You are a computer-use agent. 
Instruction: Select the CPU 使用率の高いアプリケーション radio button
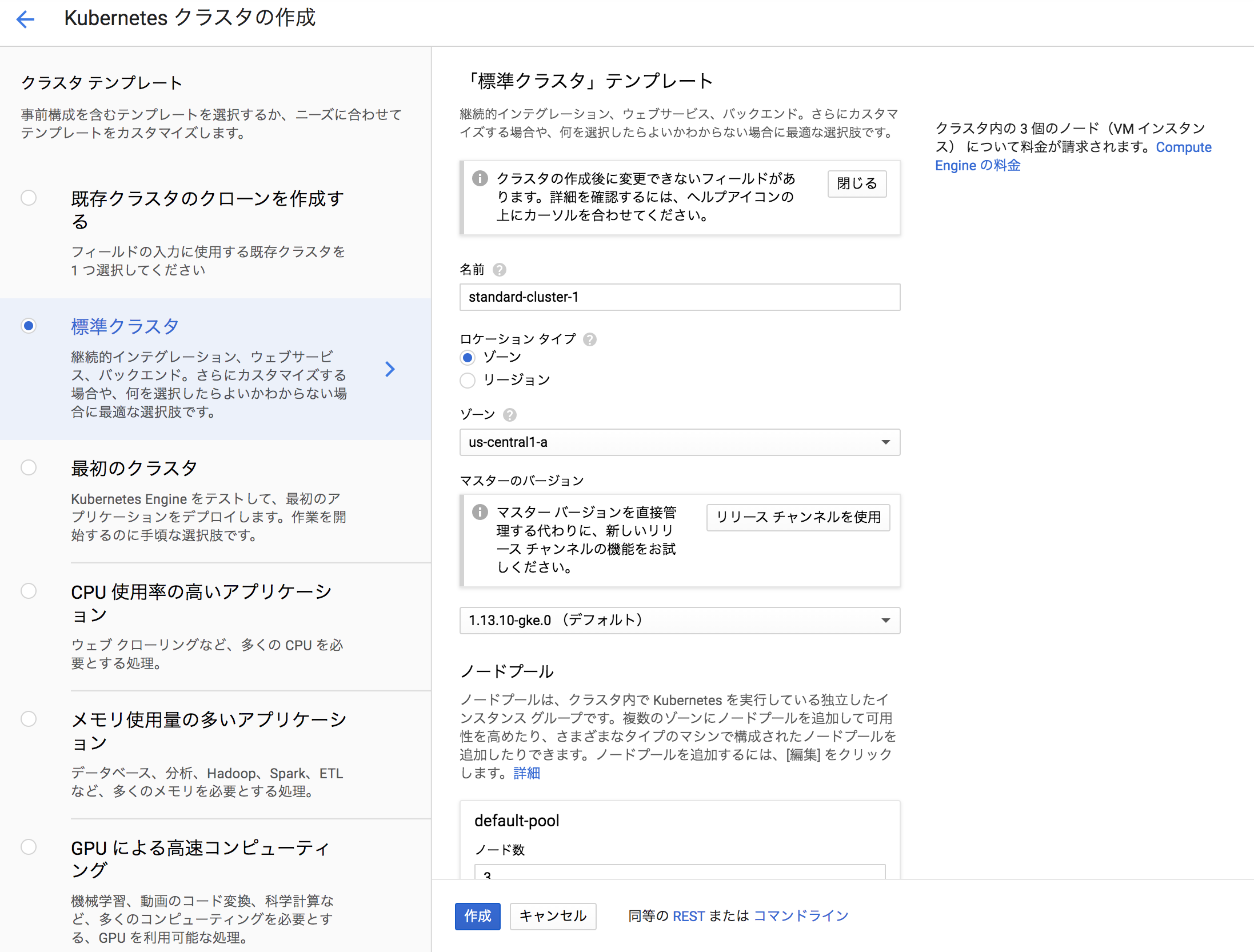tap(29, 591)
